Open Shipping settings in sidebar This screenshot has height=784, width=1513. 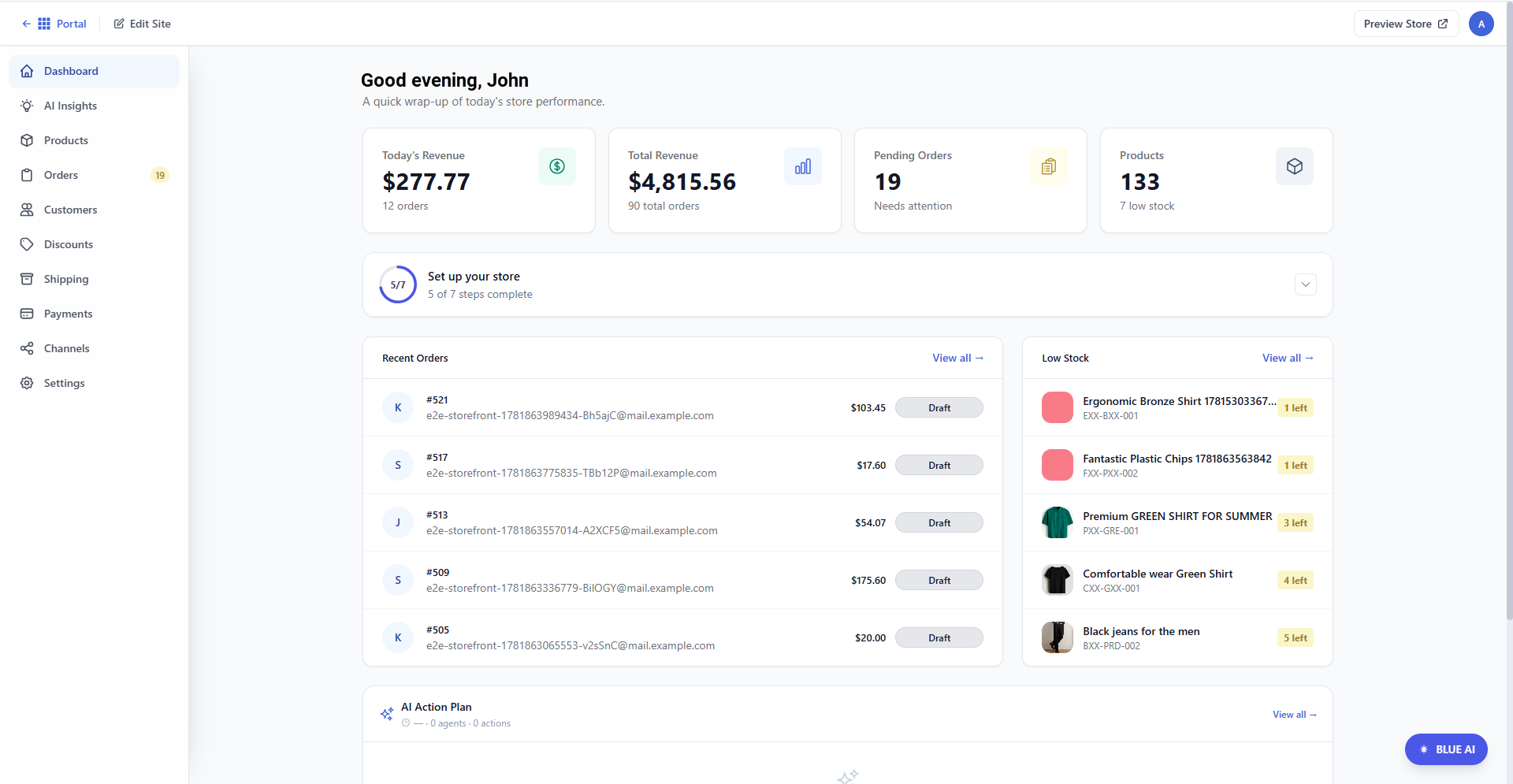click(x=95, y=279)
